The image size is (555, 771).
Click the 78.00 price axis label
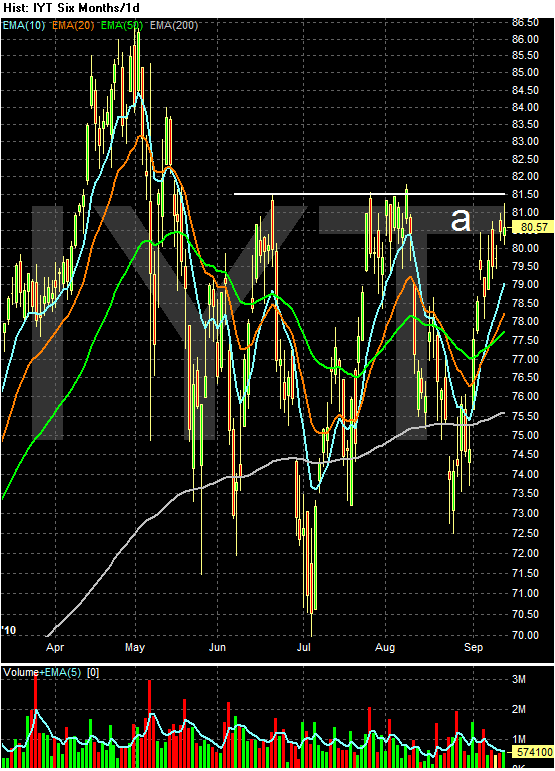click(x=526, y=321)
